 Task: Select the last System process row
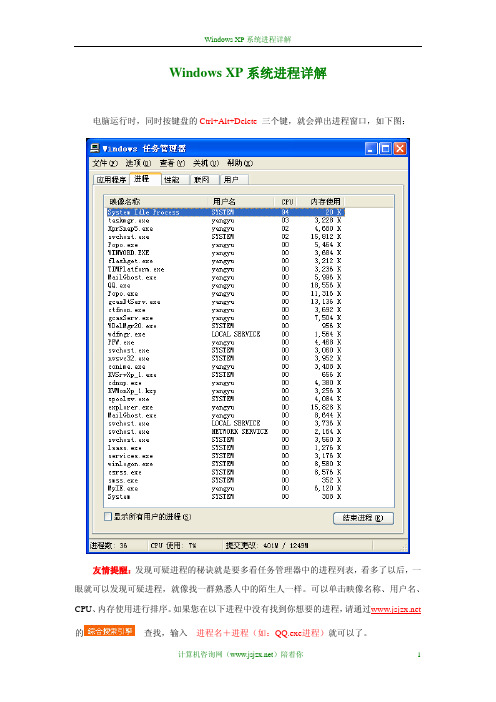coord(225,497)
